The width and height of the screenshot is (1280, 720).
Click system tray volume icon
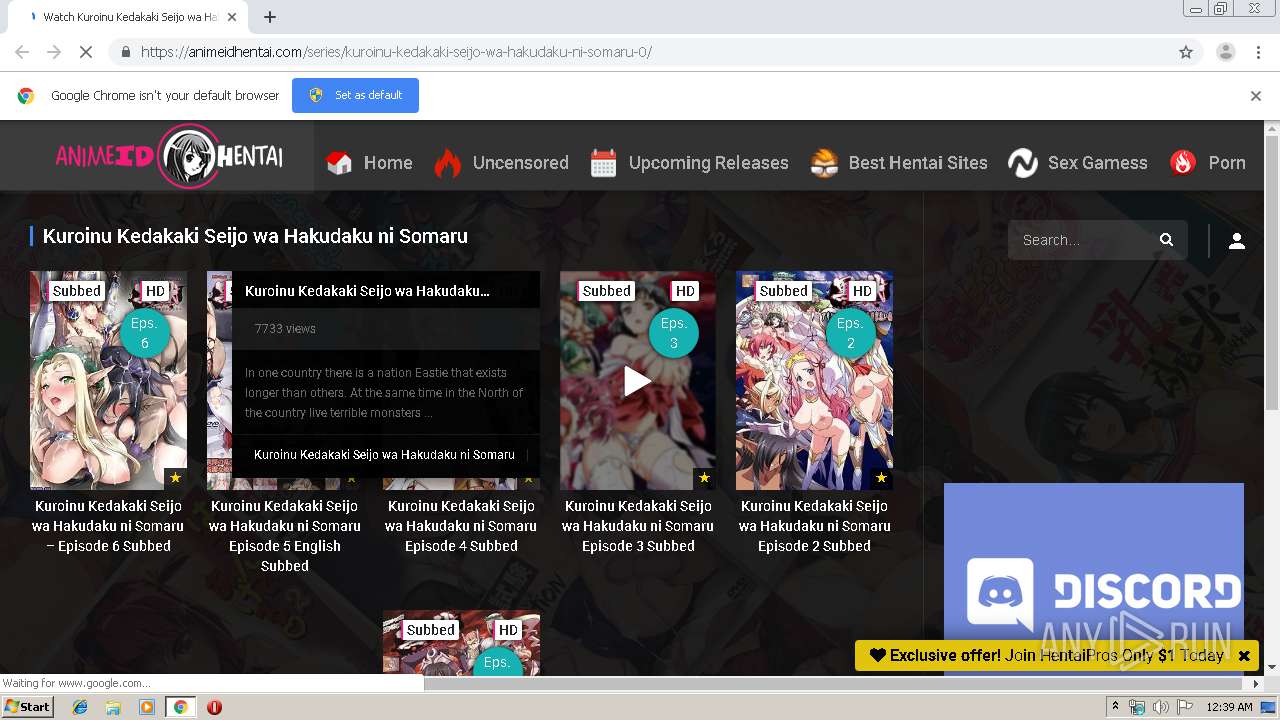click(x=1160, y=707)
